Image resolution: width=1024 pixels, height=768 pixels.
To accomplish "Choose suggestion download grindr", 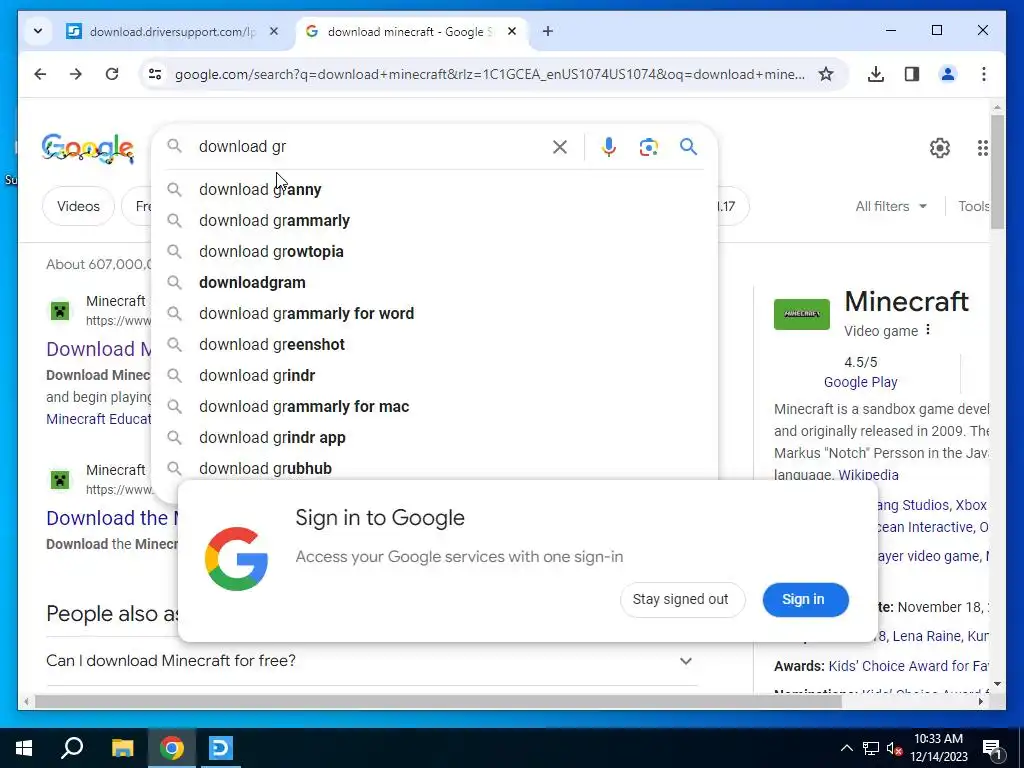I will pyautogui.click(x=434, y=376).
